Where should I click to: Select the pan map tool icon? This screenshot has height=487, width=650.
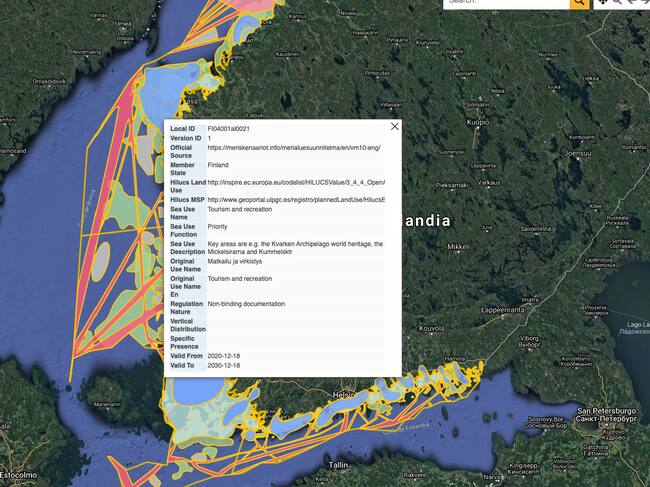pyautogui.click(x=603, y=3)
